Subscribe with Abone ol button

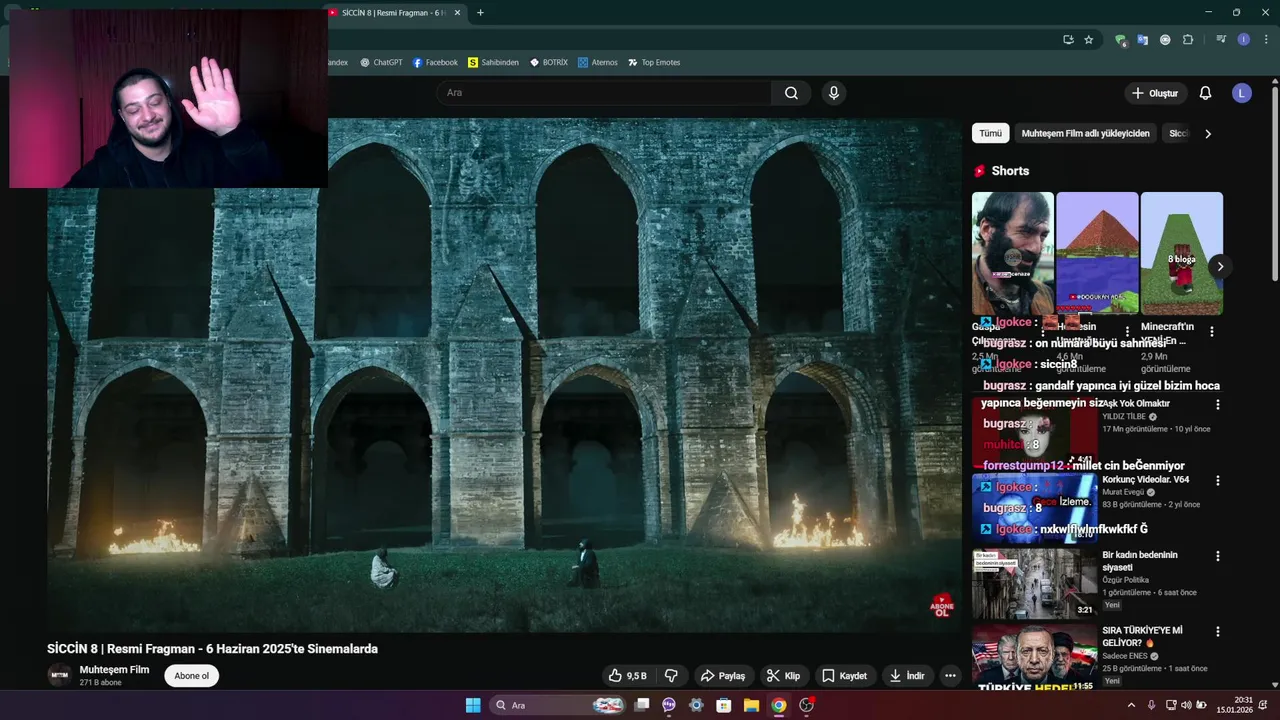click(192, 676)
